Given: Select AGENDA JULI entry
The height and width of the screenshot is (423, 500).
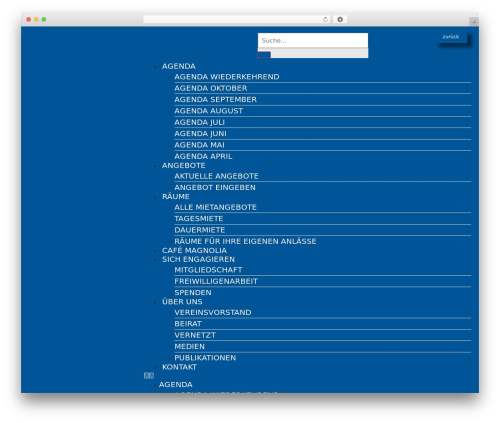Looking at the screenshot, I should 199,122.
